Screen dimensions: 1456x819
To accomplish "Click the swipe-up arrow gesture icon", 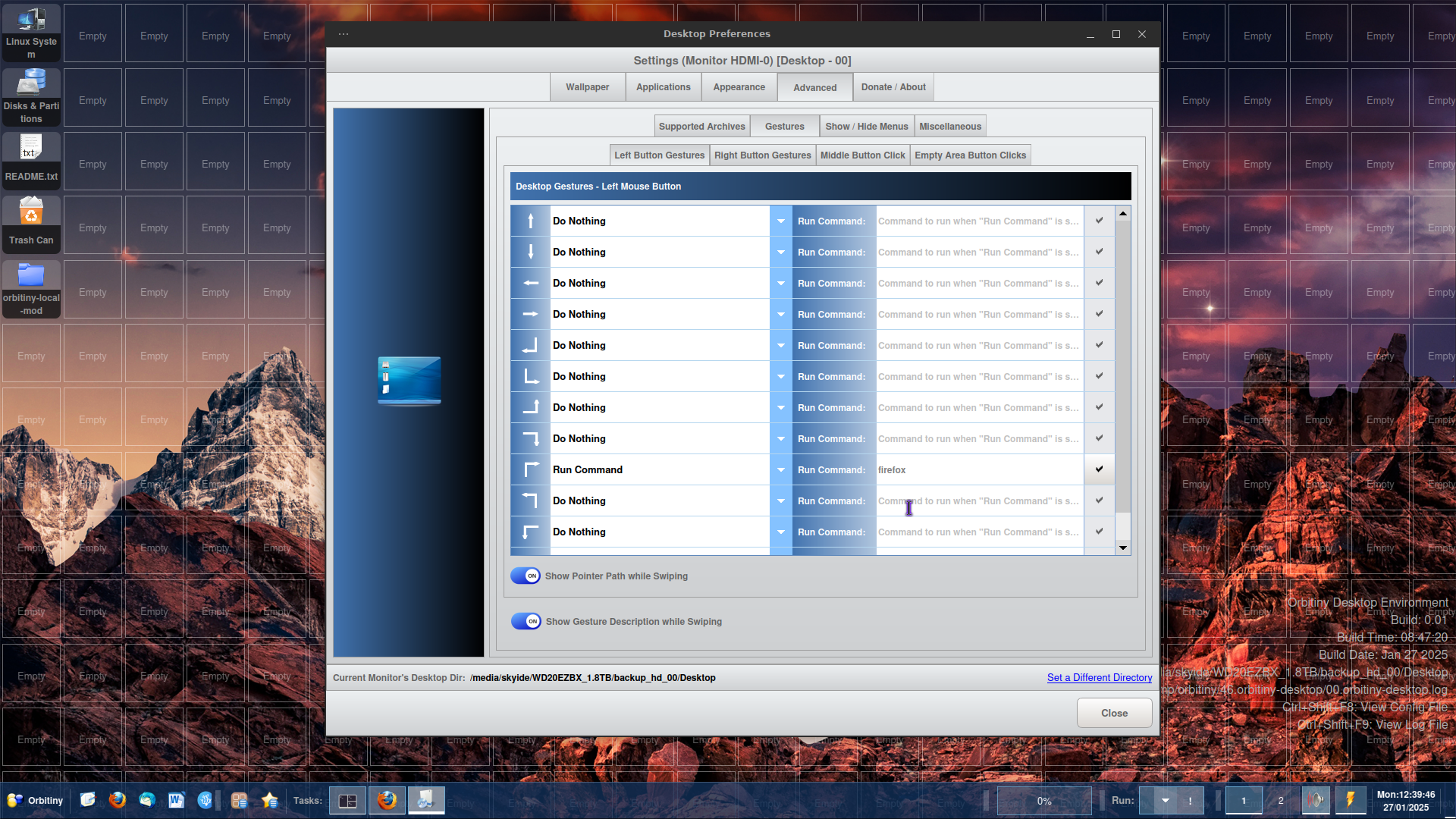I will [x=530, y=221].
